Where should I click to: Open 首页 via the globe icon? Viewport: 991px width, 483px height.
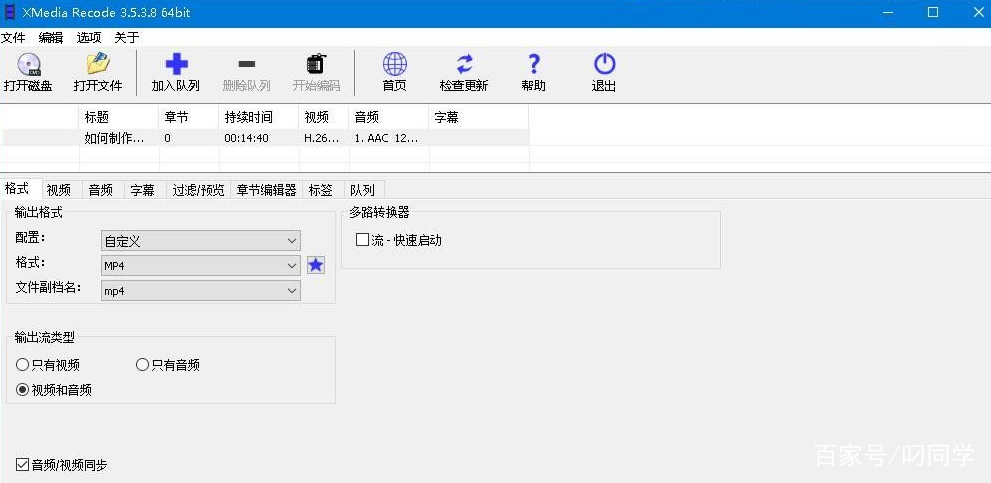(x=395, y=65)
